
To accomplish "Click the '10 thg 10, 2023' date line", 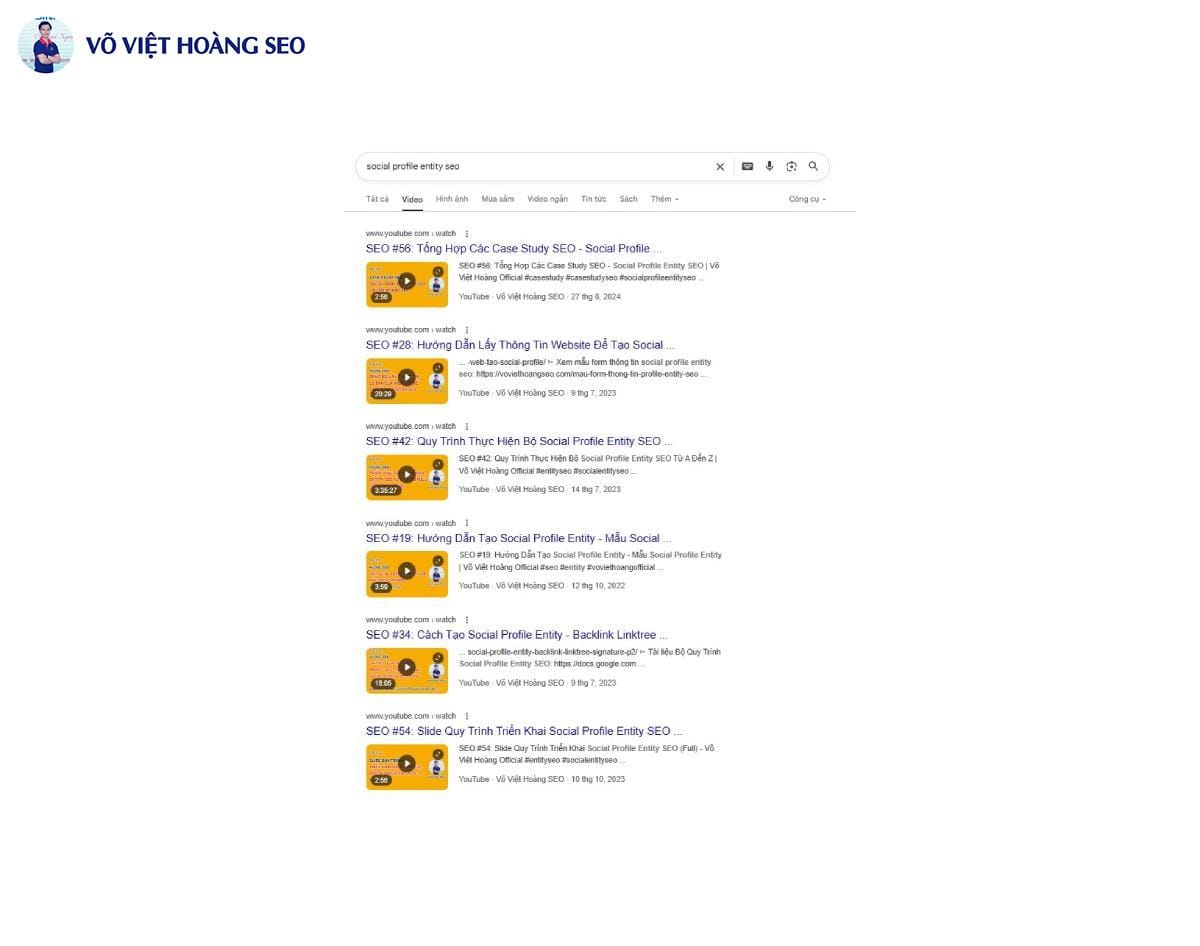I will tap(598, 779).
